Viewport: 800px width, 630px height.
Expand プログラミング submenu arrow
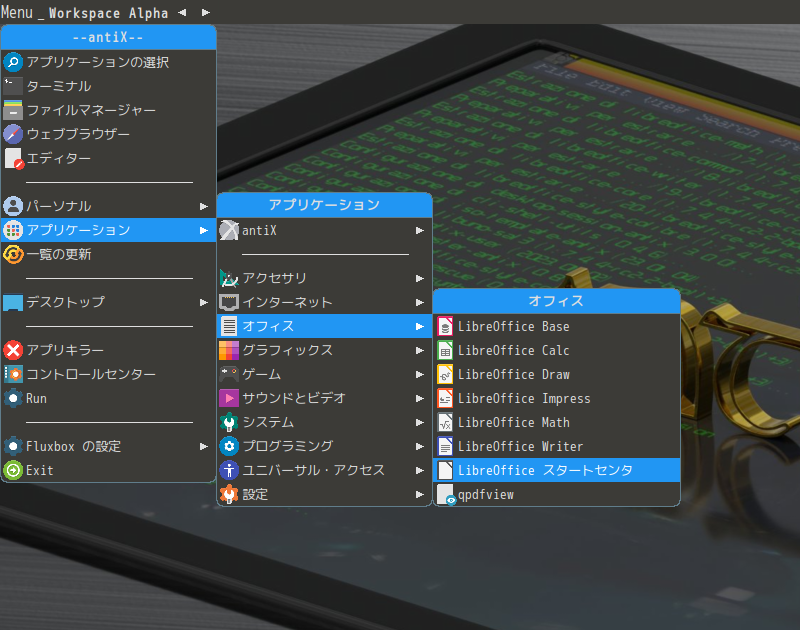(x=420, y=446)
